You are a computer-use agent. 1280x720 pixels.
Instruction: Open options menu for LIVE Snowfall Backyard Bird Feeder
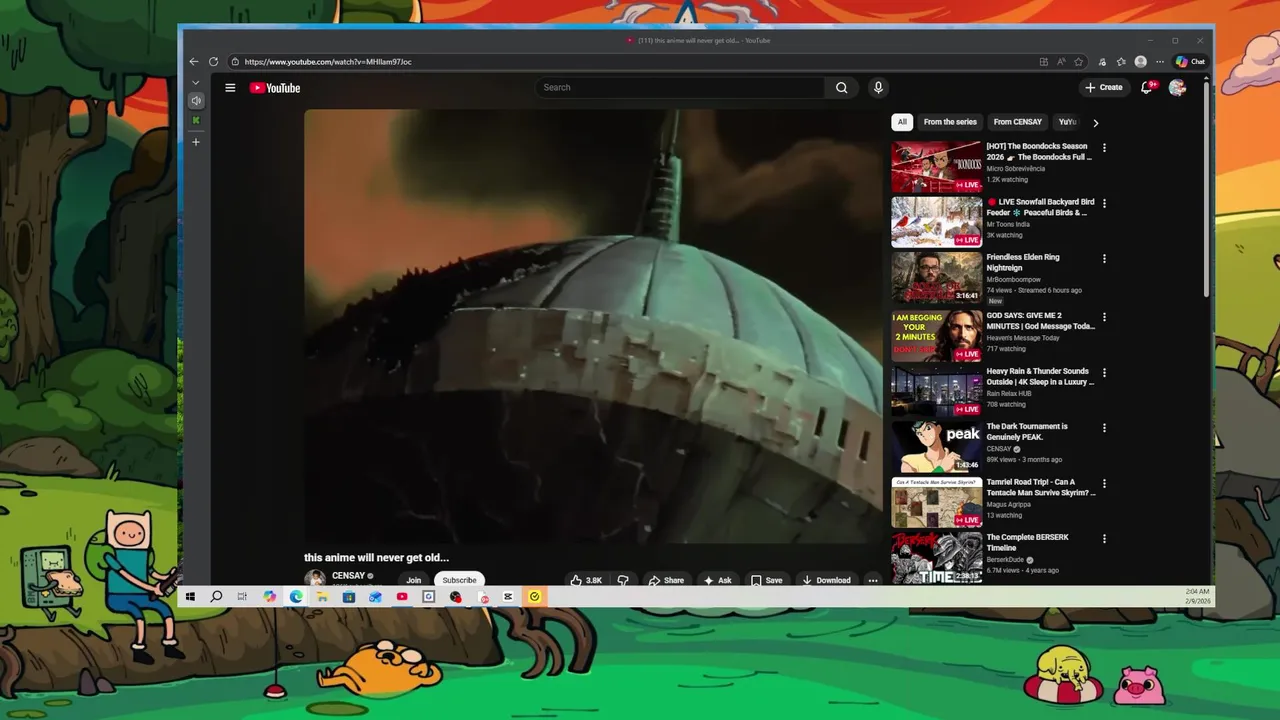pyautogui.click(x=1104, y=203)
